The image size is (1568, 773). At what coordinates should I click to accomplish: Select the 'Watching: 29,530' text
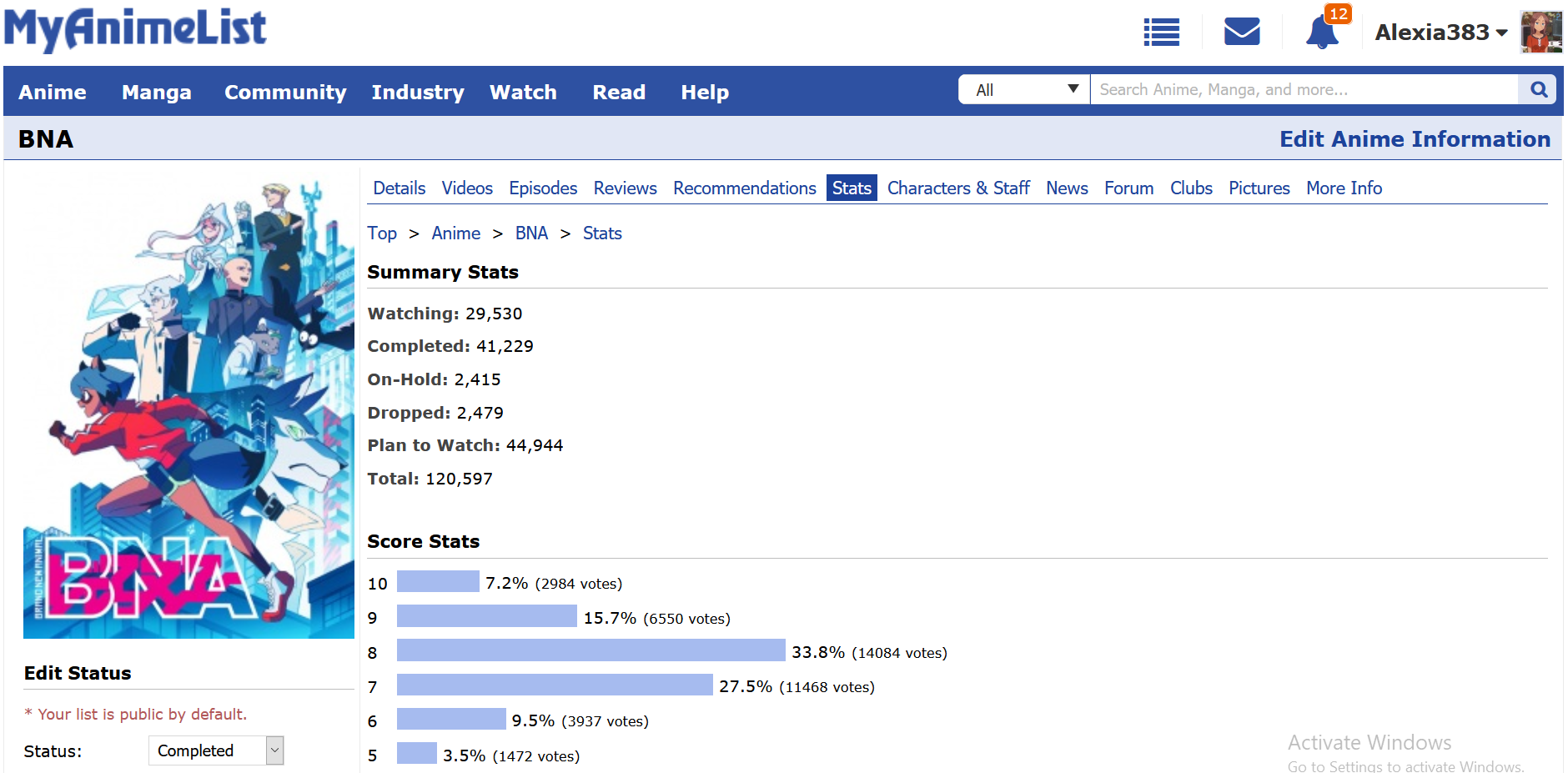[445, 314]
